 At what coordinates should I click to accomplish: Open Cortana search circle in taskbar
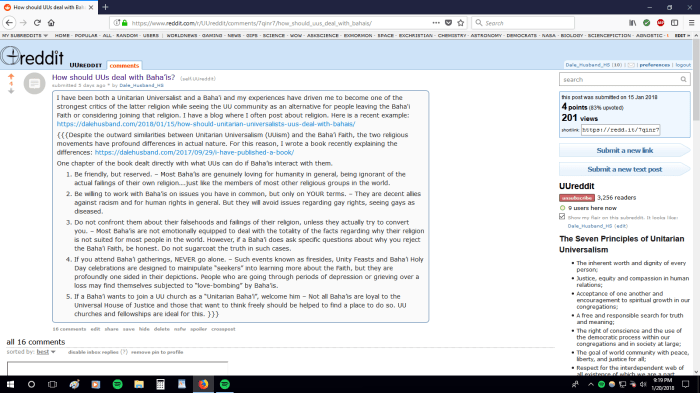[x=31, y=385]
